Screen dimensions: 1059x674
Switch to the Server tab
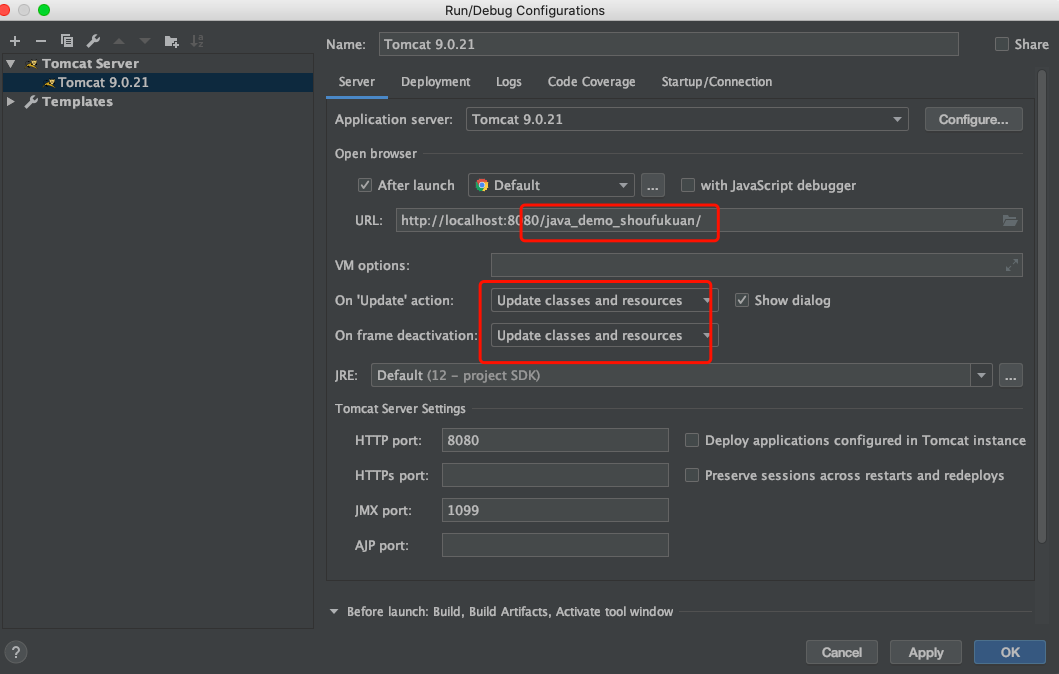[x=357, y=82]
